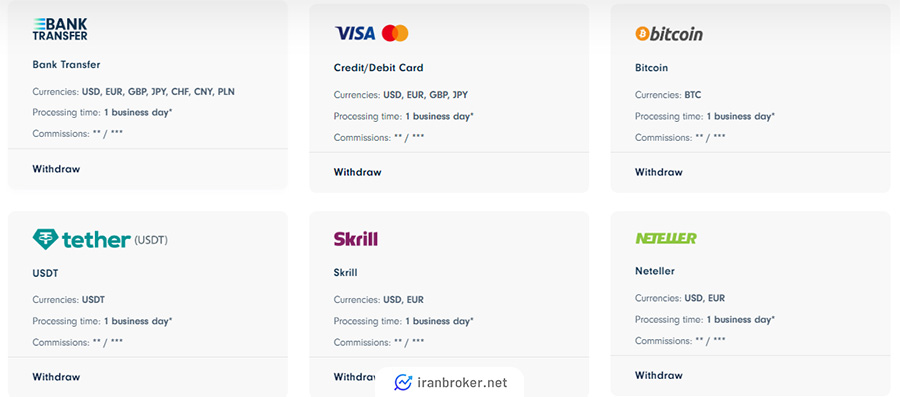Withdraw via Bank Transfer
Screen dimensions: 900x397
(x=56, y=169)
